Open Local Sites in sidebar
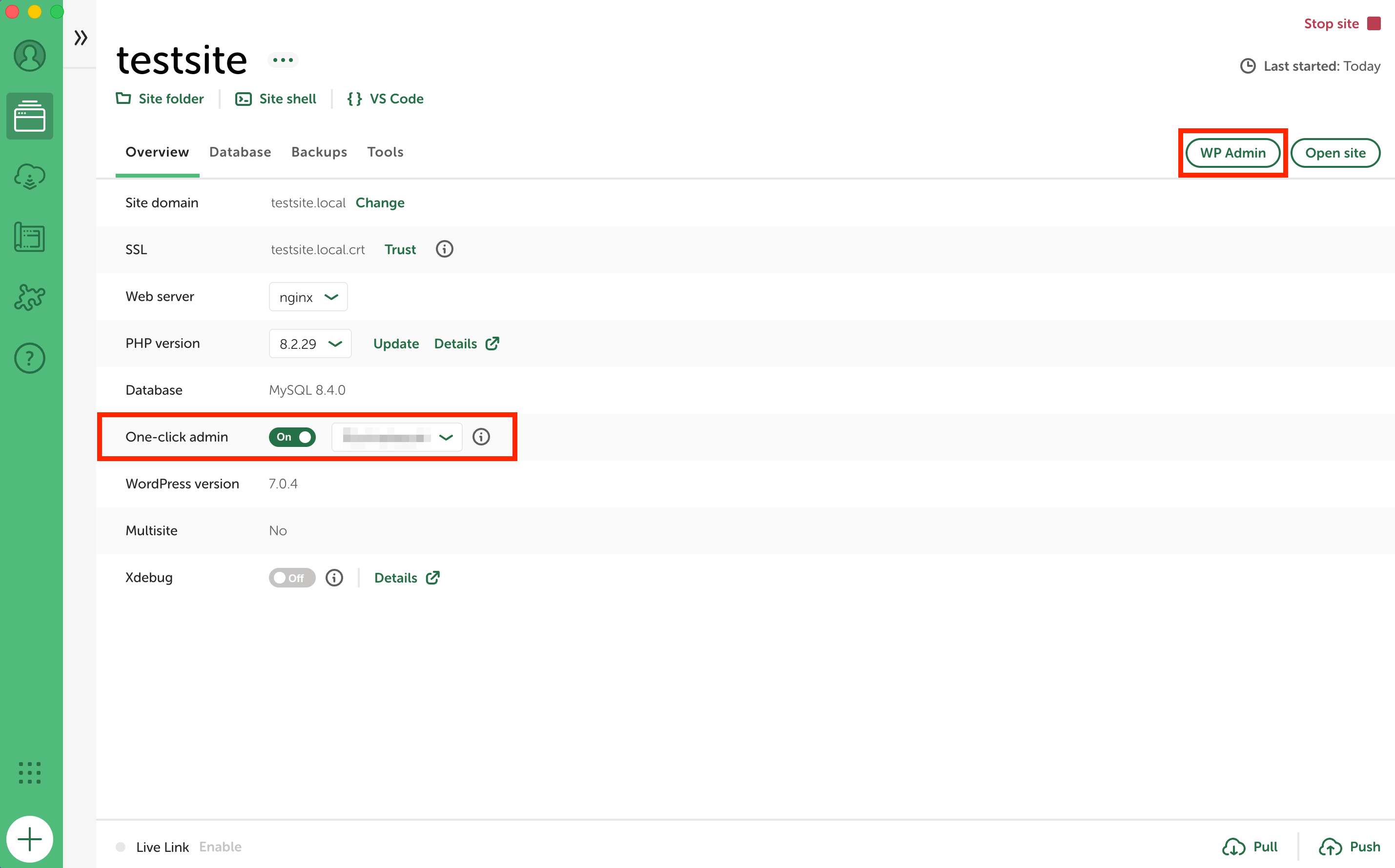Viewport: 1395px width, 868px height. [x=30, y=116]
